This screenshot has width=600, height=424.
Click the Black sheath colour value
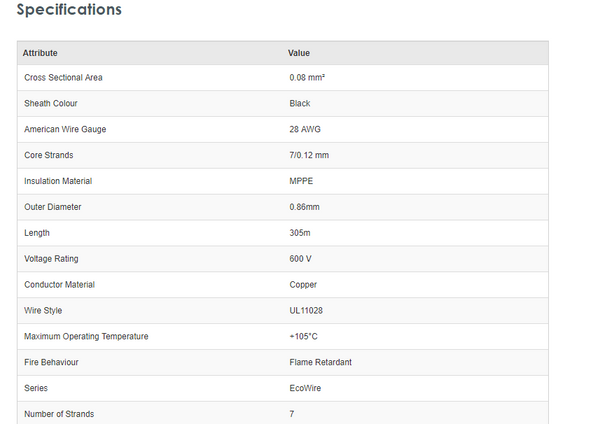pyautogui.click(x=300, y=104)
